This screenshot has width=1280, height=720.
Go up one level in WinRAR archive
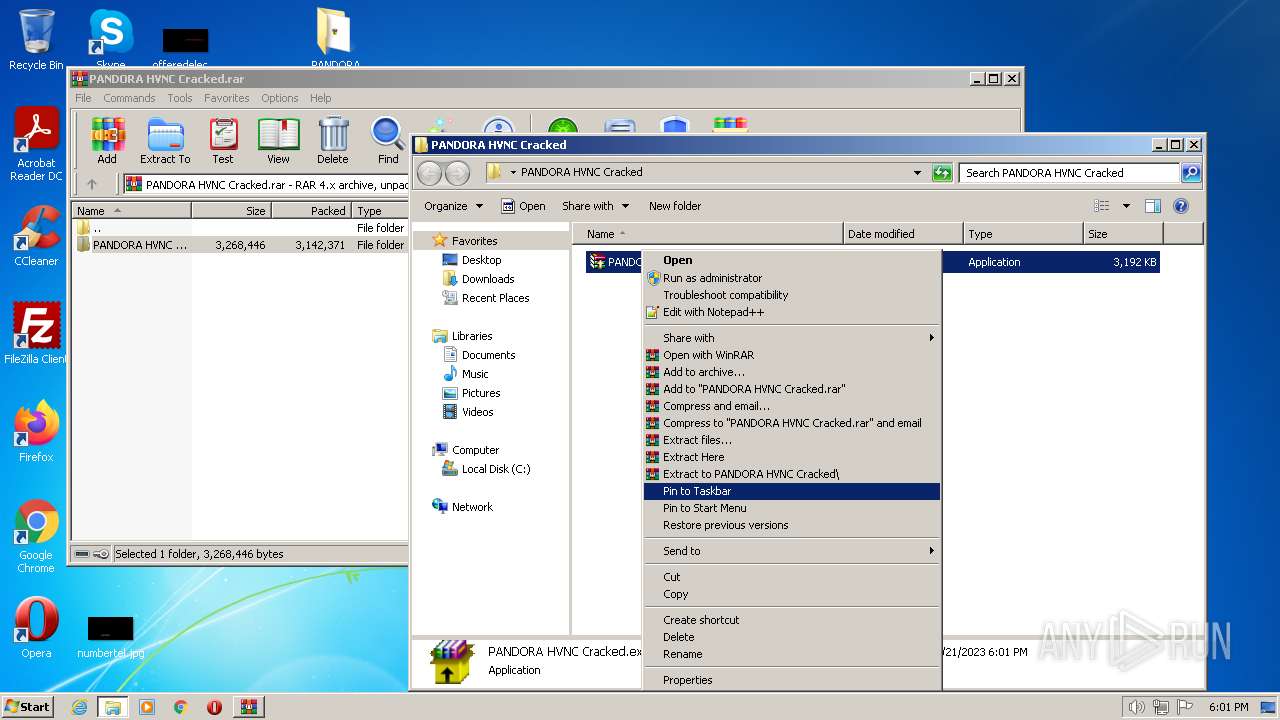pos(92,184)
